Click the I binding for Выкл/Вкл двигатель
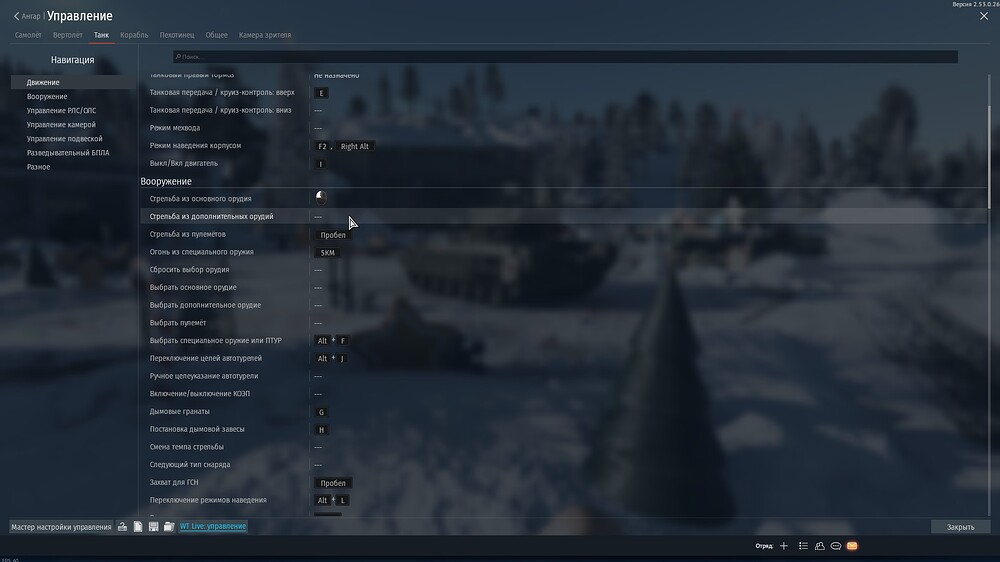The image size is (1000, 562). [321, 164]
